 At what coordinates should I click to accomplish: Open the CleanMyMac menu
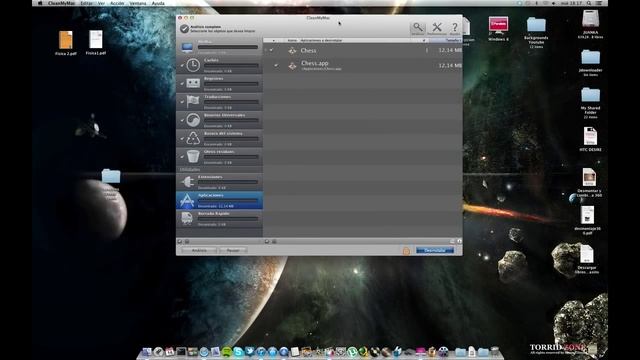(x=61, y=3)
